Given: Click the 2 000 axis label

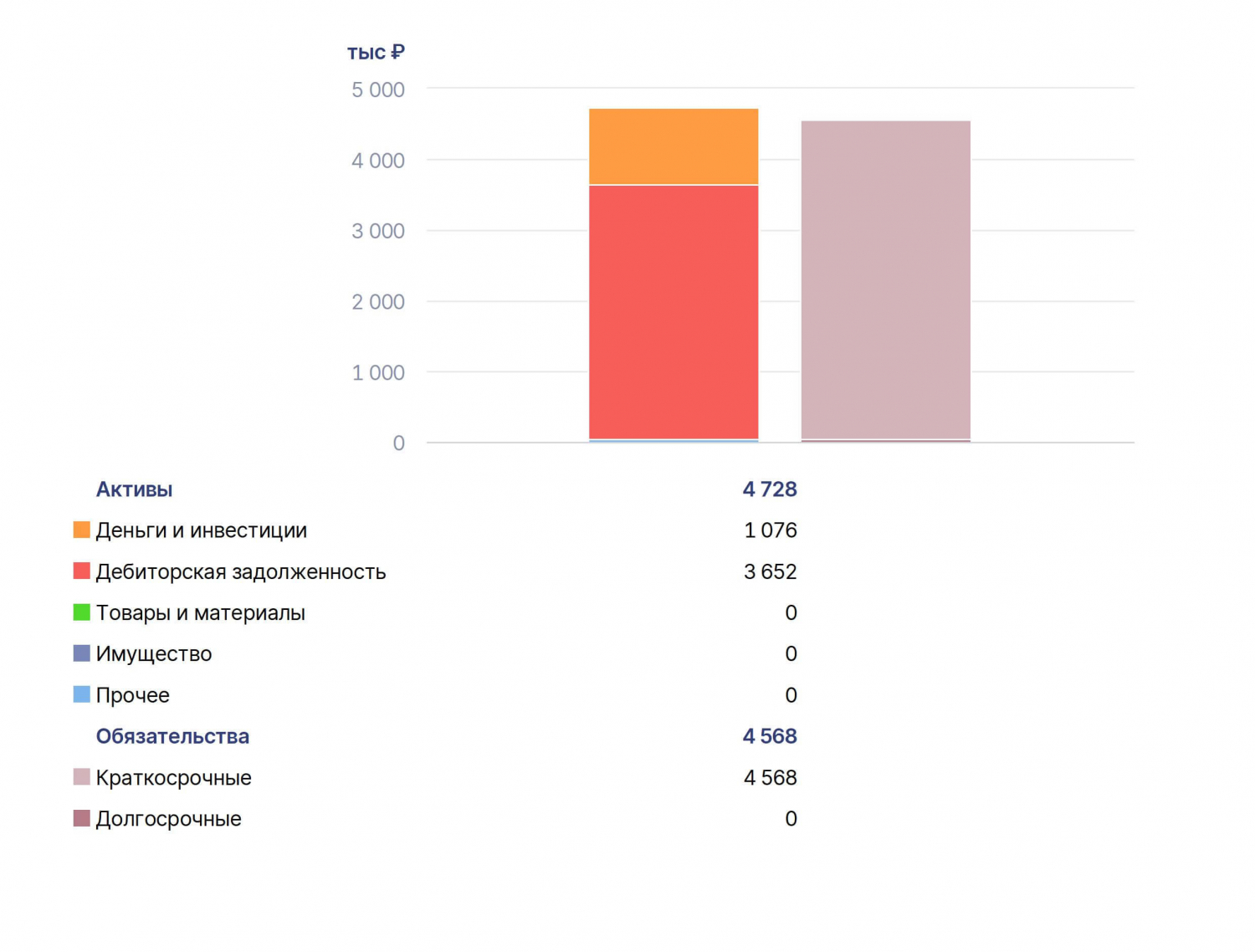Looking at the screenshot, I should [378, 302].
